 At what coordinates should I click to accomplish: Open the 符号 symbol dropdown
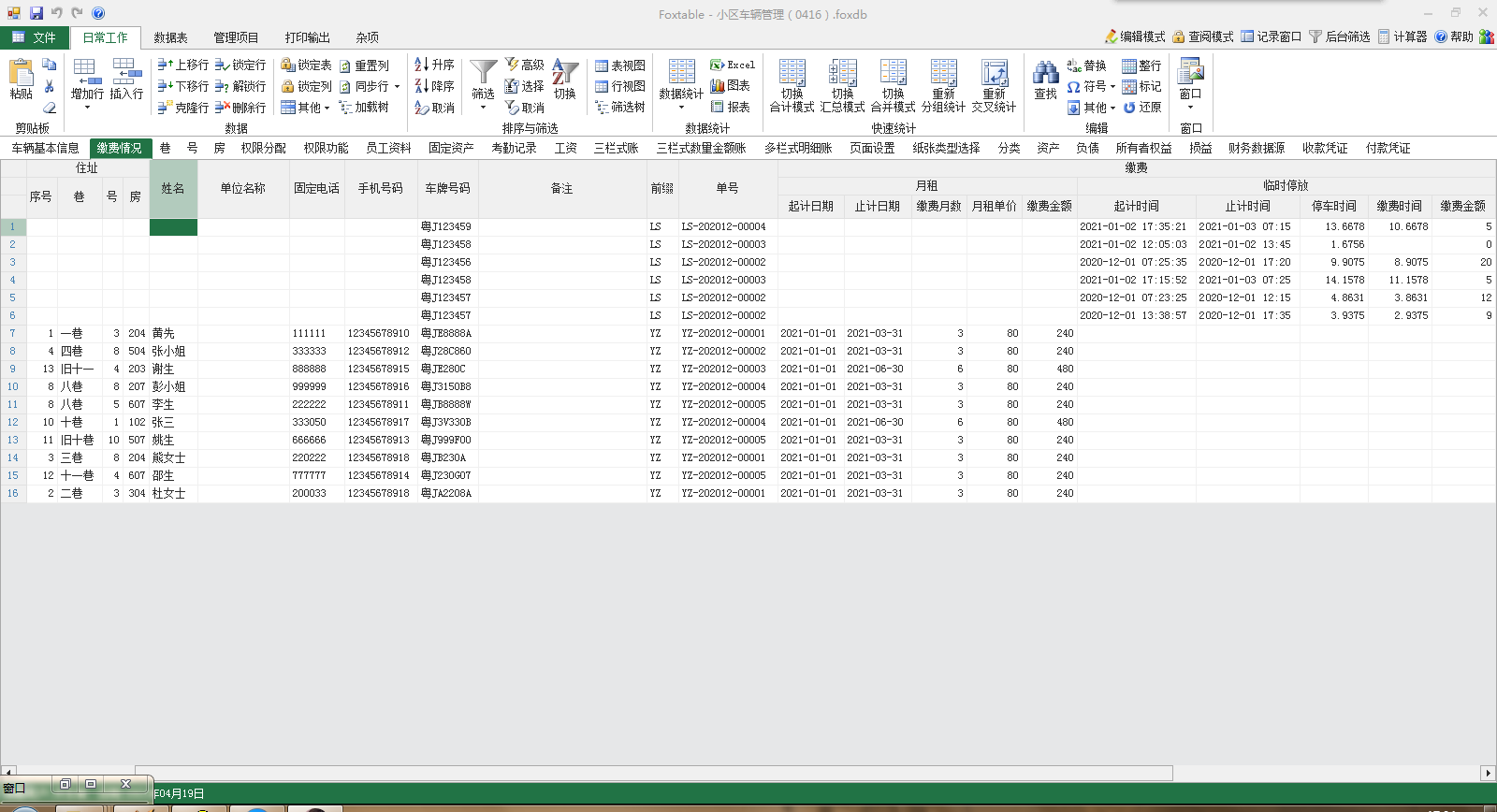pos(1092,86)
